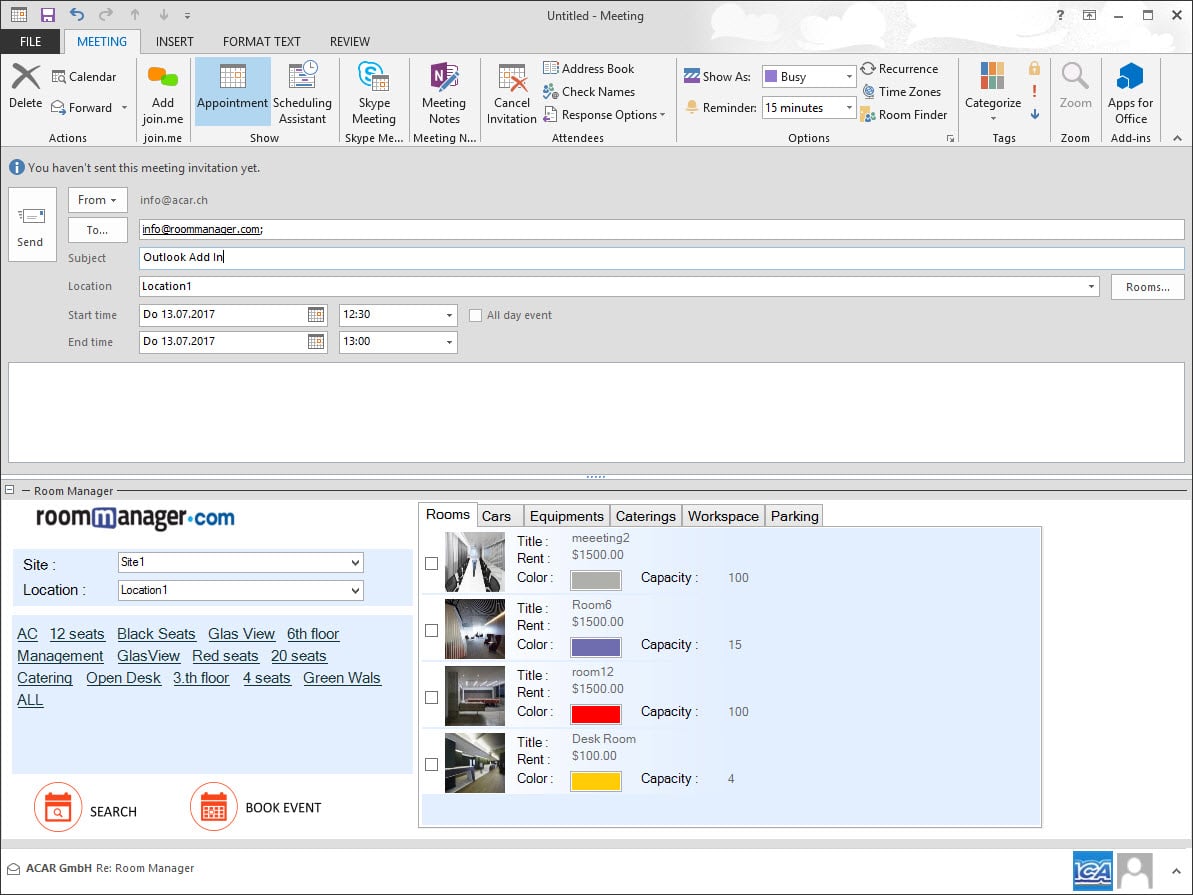
Task: Enable the All day event checkbox
Action: tap(475, 315)
